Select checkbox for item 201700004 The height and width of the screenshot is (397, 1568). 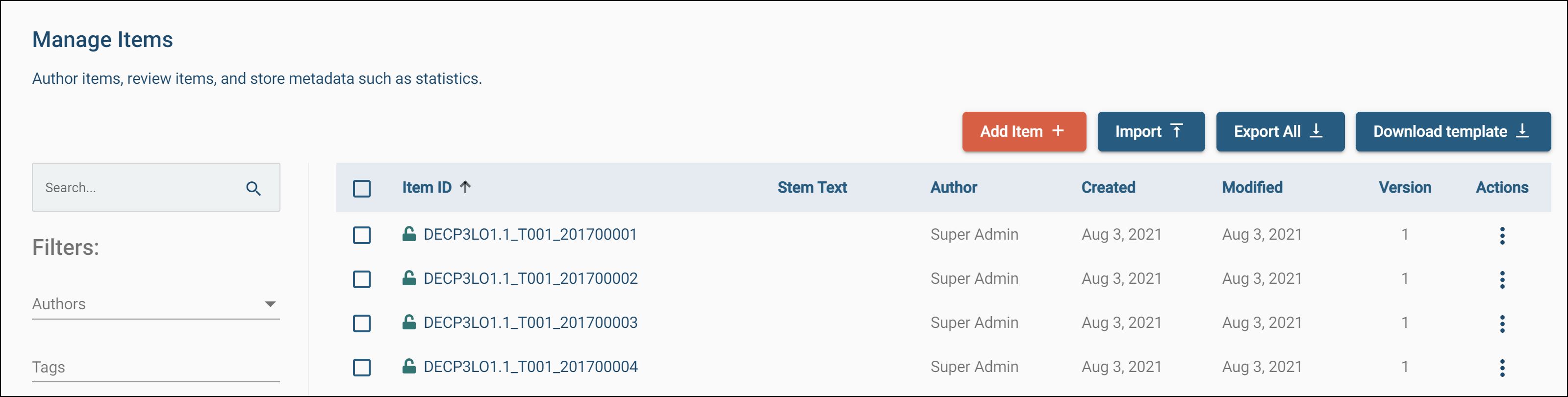[x=361, y=368]
